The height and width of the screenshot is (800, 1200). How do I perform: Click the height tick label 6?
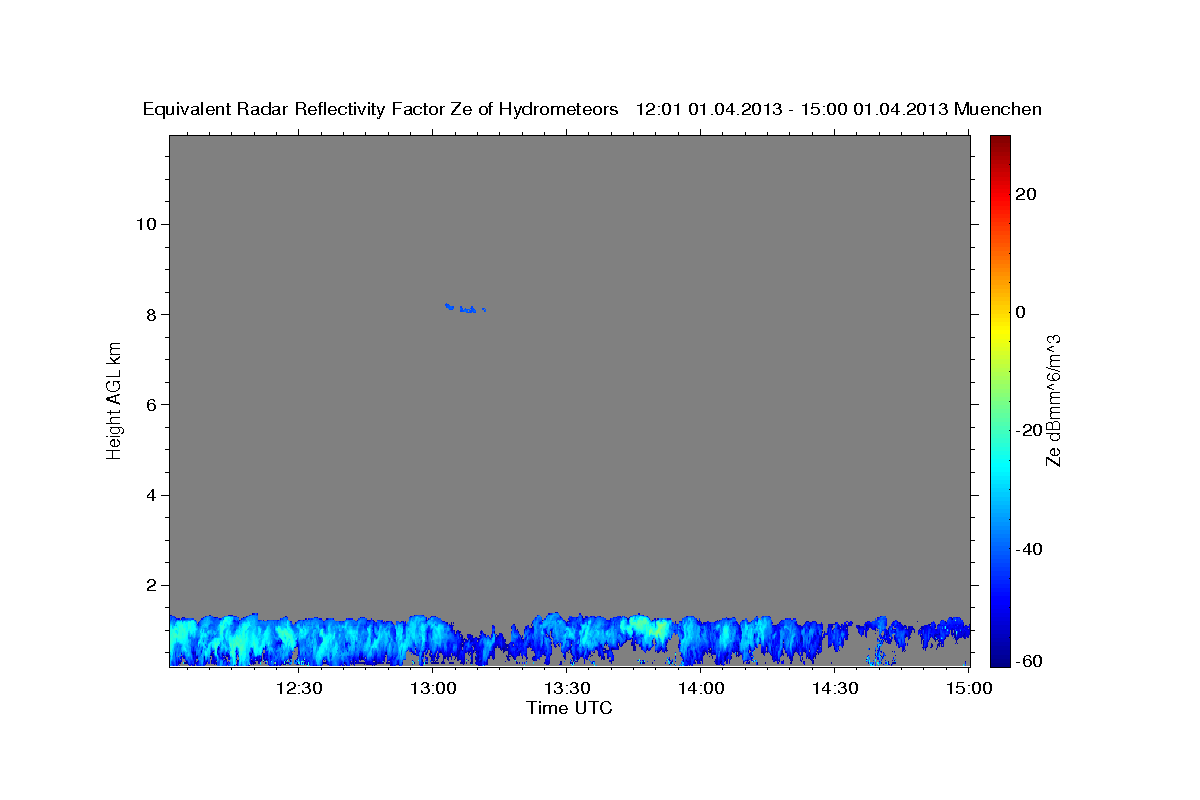click(150, 405)
